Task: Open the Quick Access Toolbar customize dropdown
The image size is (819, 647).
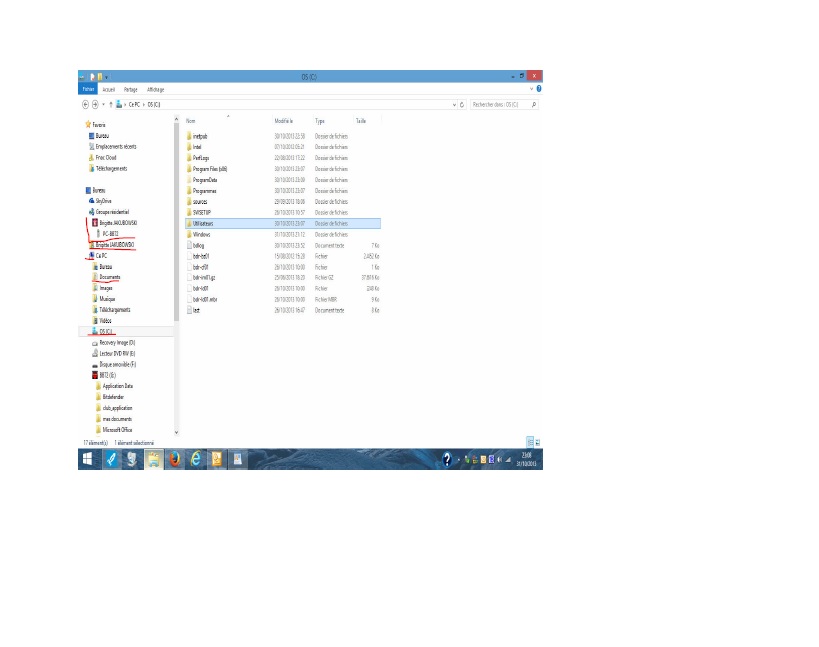Action: coord(107,77)
